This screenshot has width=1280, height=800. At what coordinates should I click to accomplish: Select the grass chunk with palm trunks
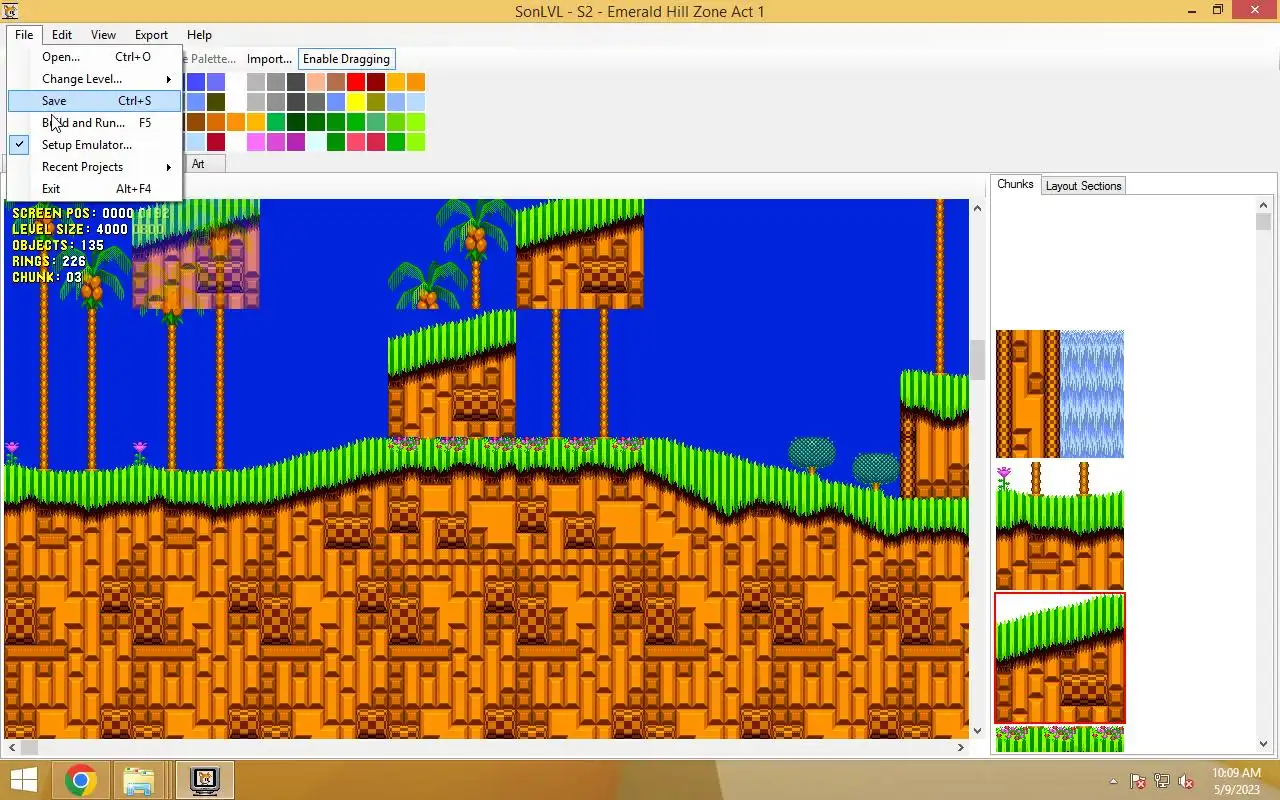[x=1060, y=526]
